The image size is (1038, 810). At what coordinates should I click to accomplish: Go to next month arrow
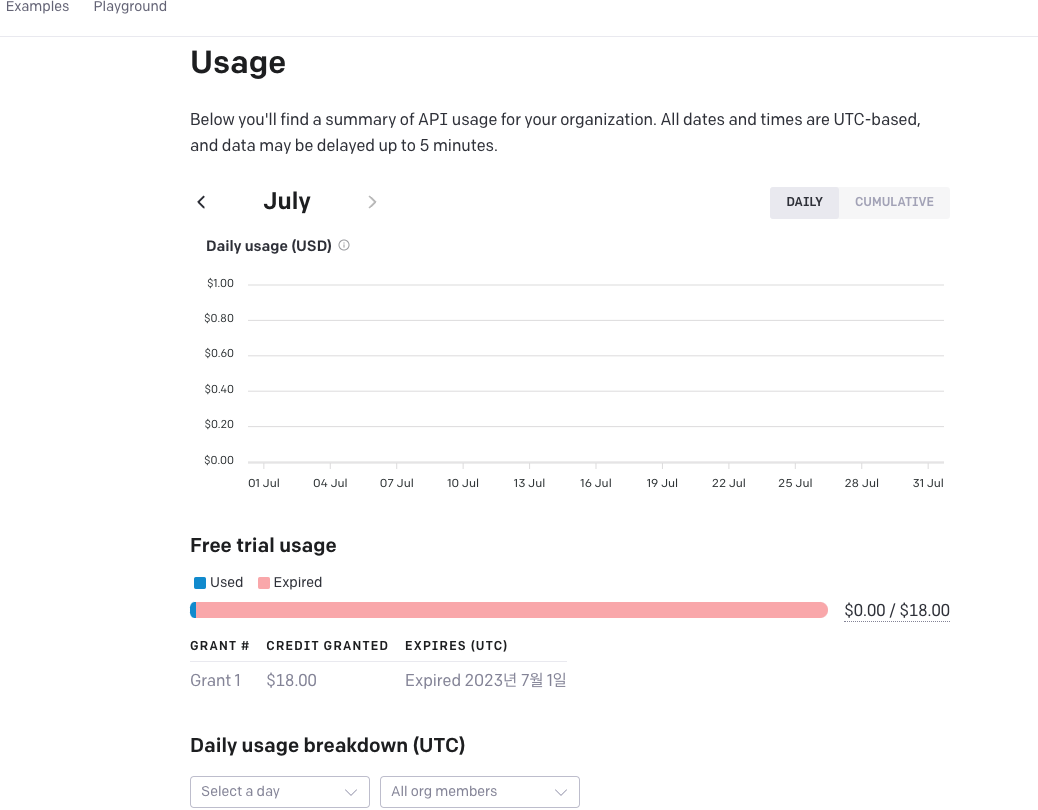(372, 202)
